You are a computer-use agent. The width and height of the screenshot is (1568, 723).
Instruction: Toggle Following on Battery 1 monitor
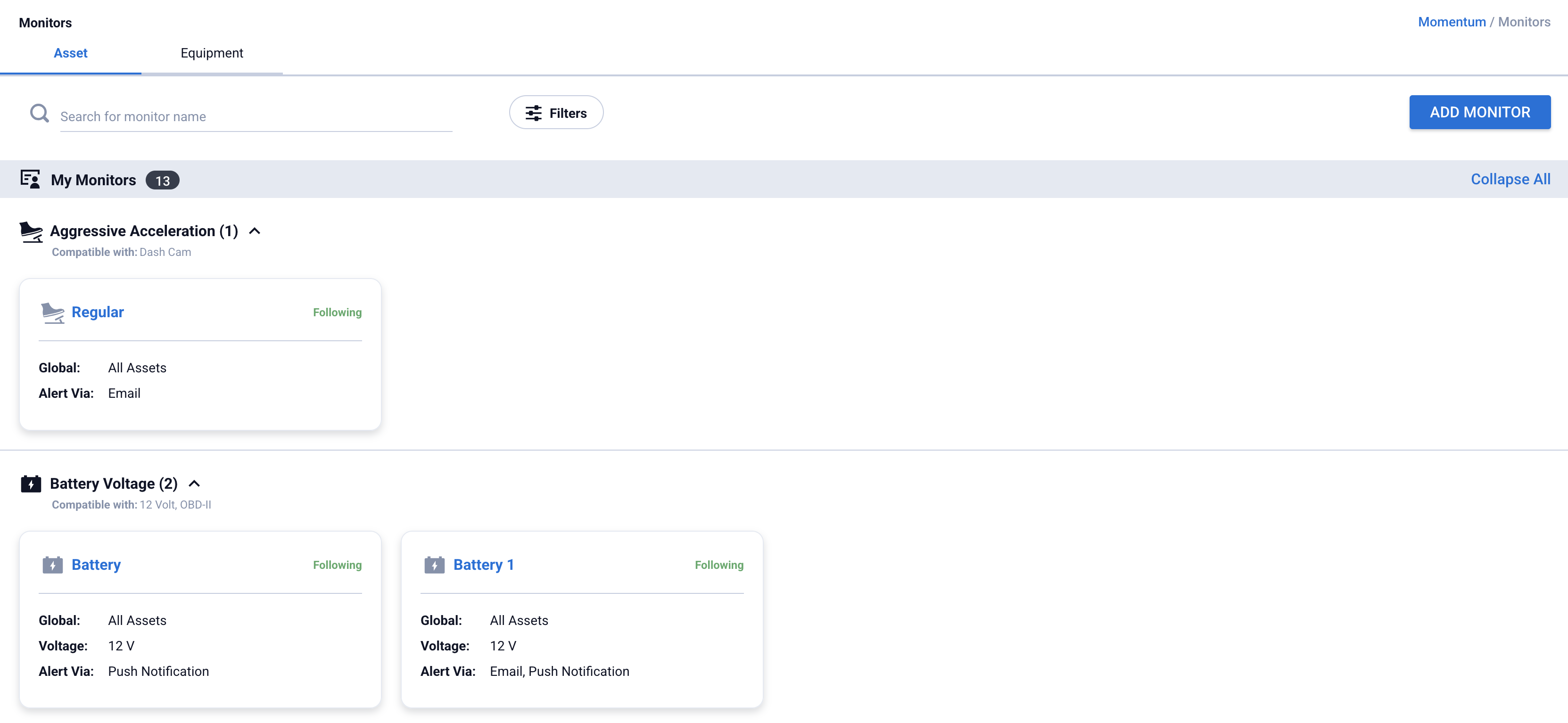tap(719, 565)
